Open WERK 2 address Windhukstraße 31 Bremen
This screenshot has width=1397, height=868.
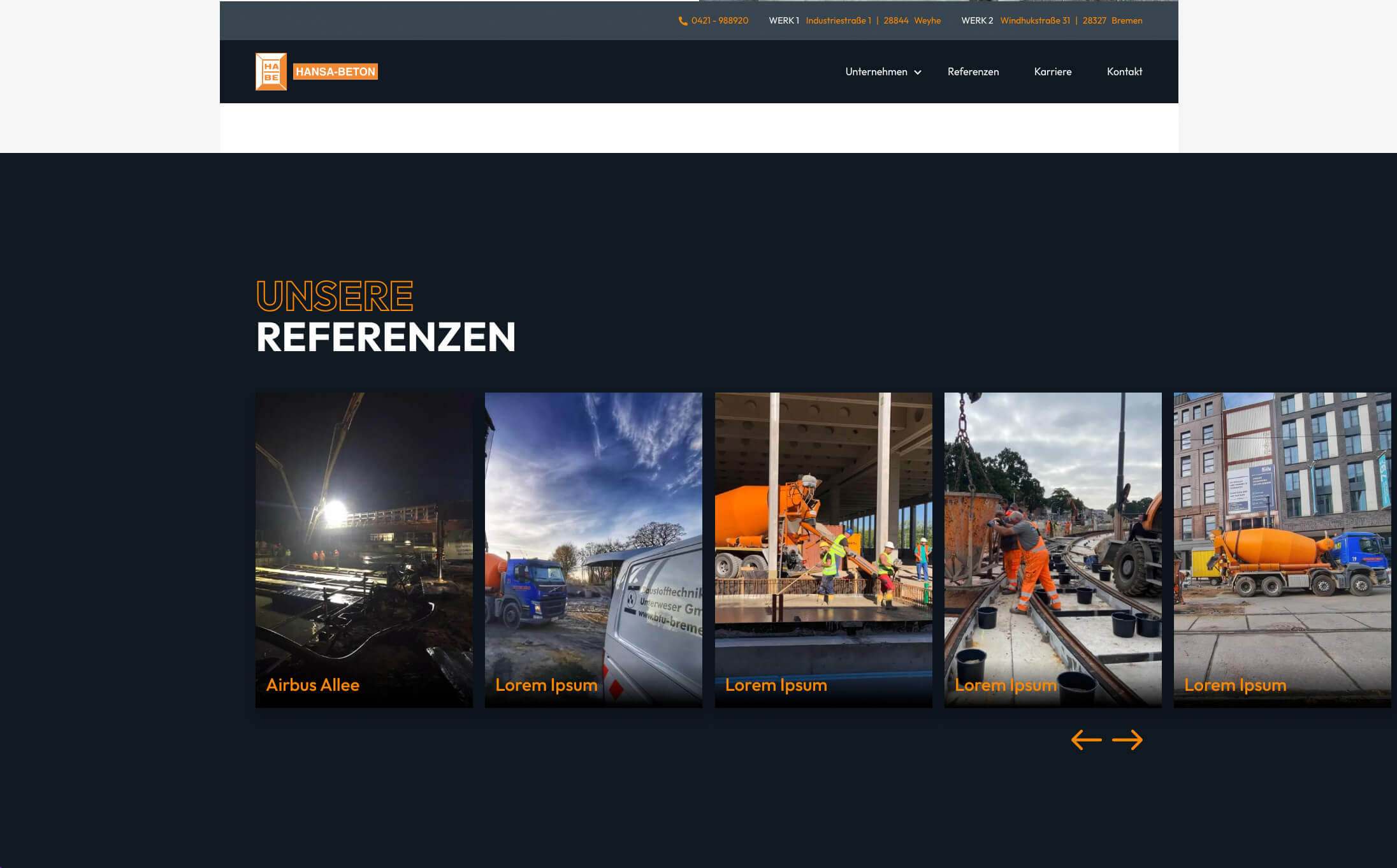coord(1071,20)
